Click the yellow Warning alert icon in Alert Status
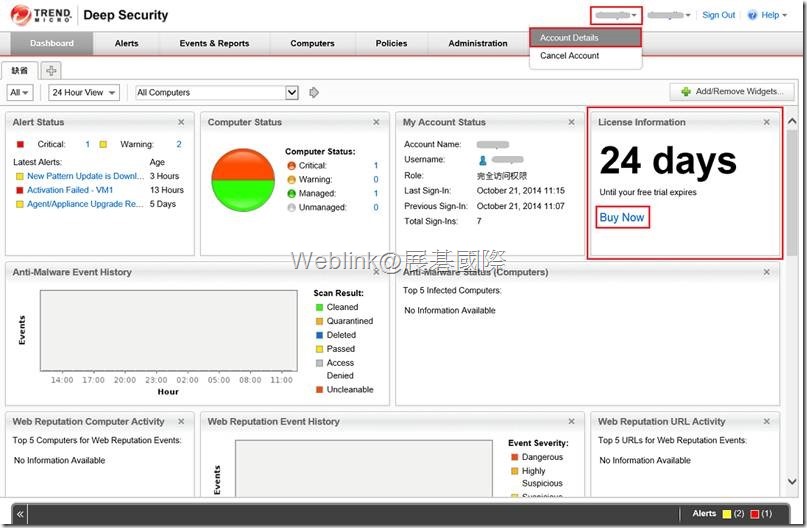Screen dimensions: 807x528 click(x=103, y=144)
